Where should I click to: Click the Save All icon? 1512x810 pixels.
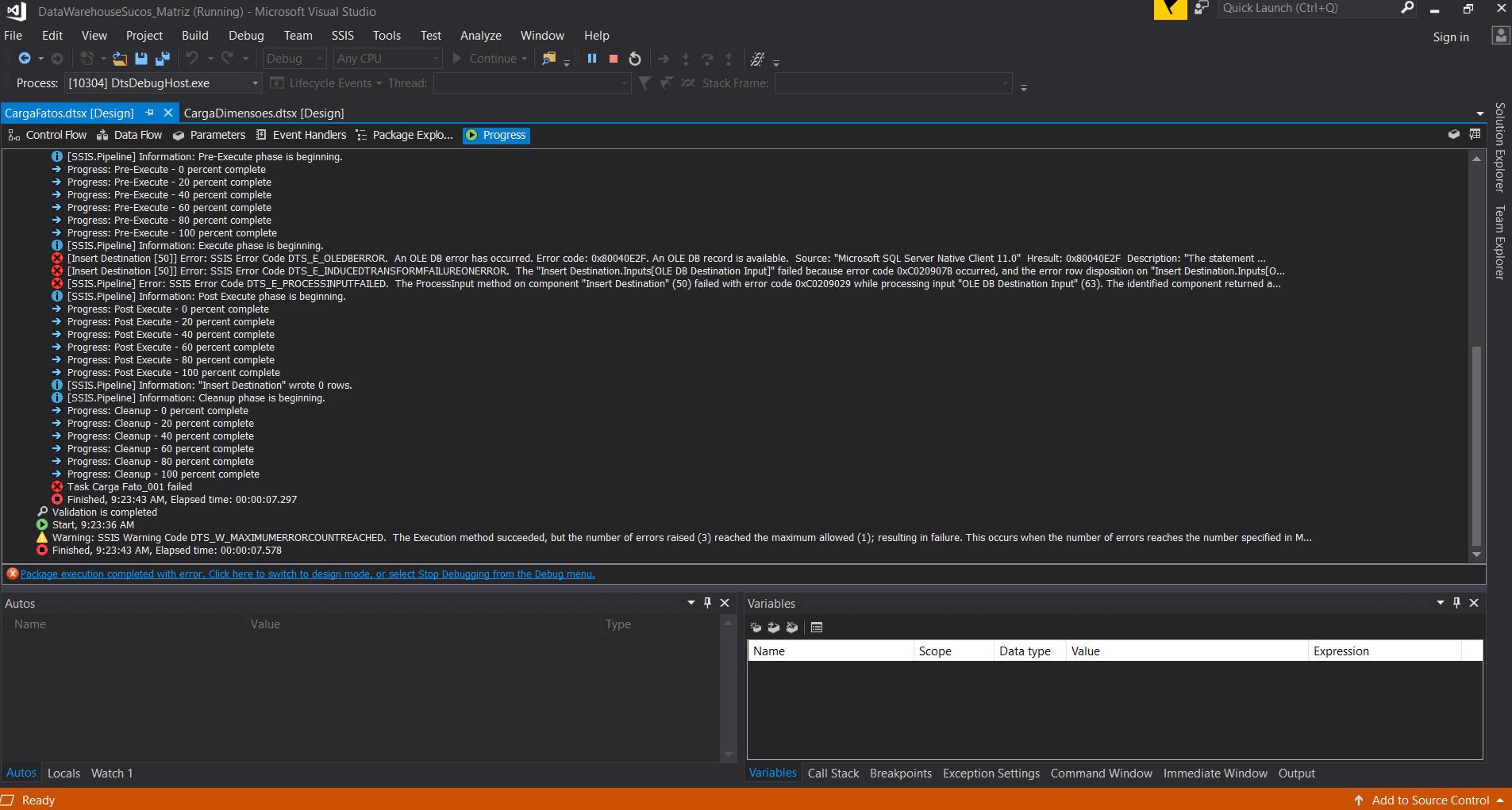point(163,59)
